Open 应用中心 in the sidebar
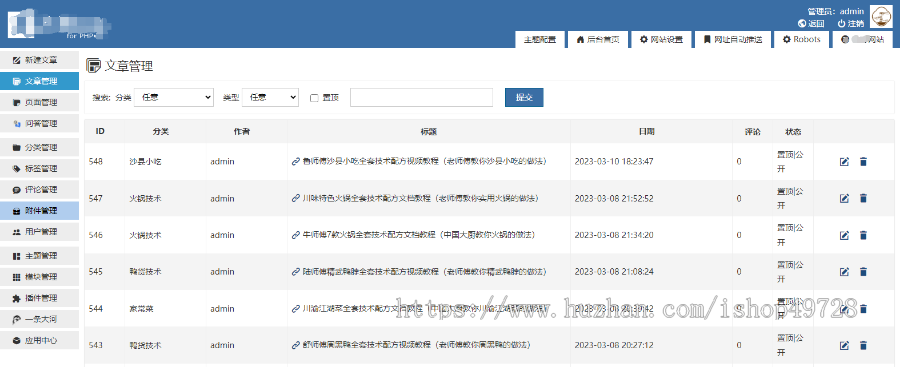This screenshot has width=900, height=367. (x=40, y=340)
